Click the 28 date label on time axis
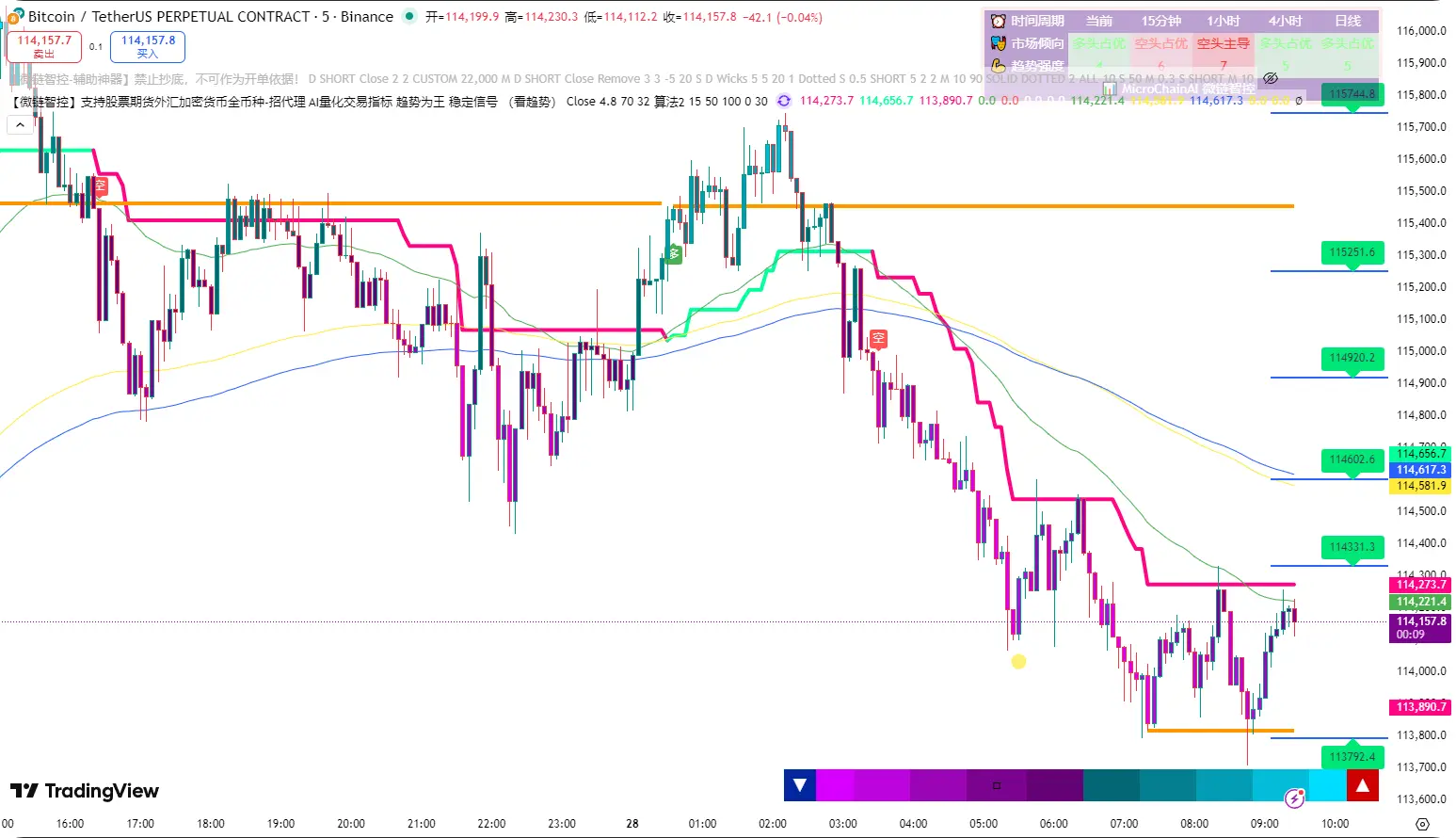The height and width of the screenshot is (838, 1456). 632,824
